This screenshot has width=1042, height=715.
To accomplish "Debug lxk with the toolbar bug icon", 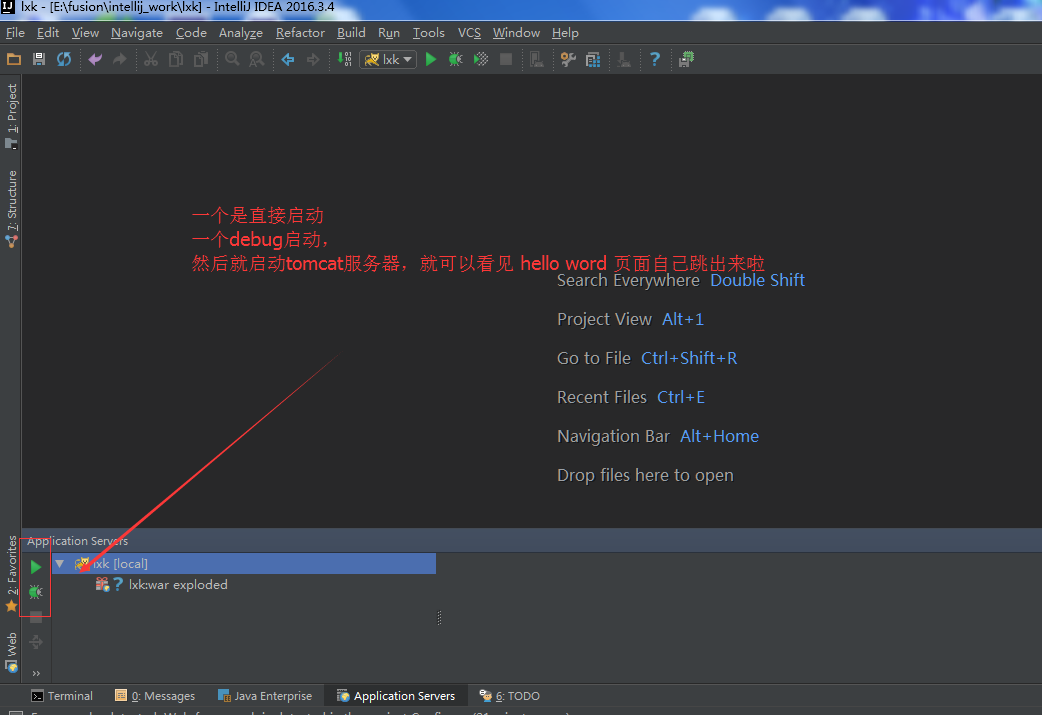I will point(455,59).
